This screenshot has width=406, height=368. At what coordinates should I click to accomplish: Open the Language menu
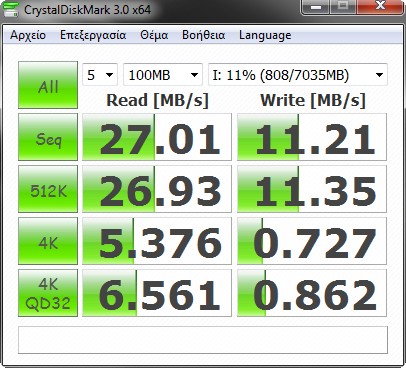265,35
